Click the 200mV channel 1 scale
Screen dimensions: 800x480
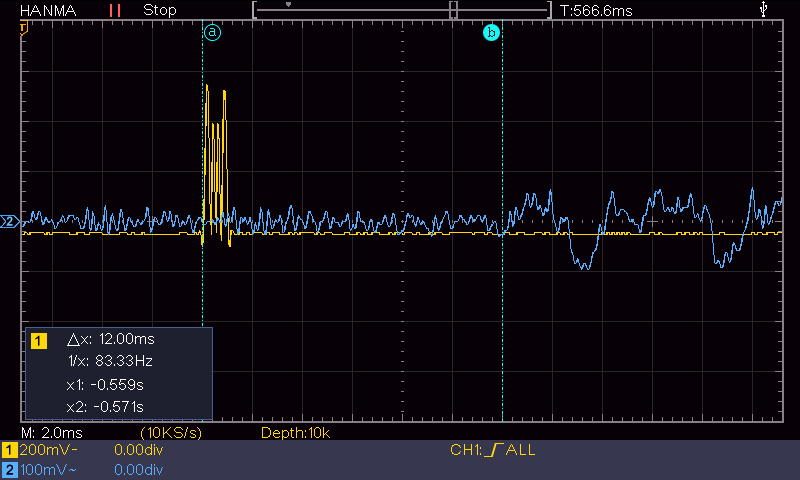click(48, 450)
